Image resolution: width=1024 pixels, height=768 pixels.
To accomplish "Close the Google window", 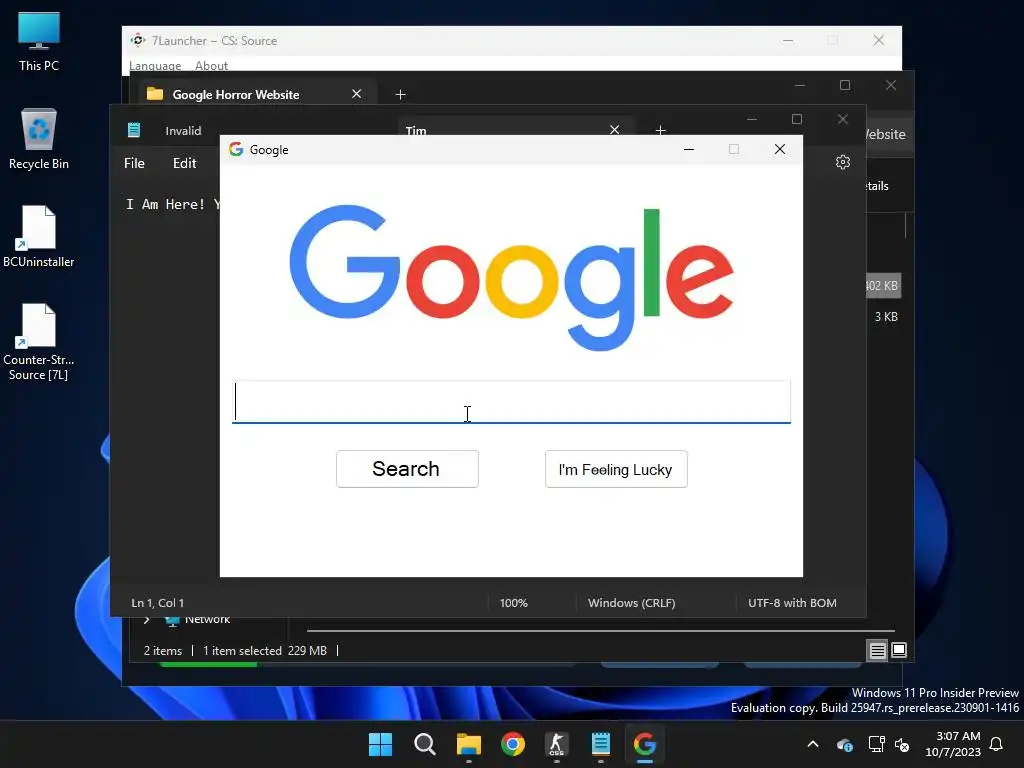I will point(780,150).
